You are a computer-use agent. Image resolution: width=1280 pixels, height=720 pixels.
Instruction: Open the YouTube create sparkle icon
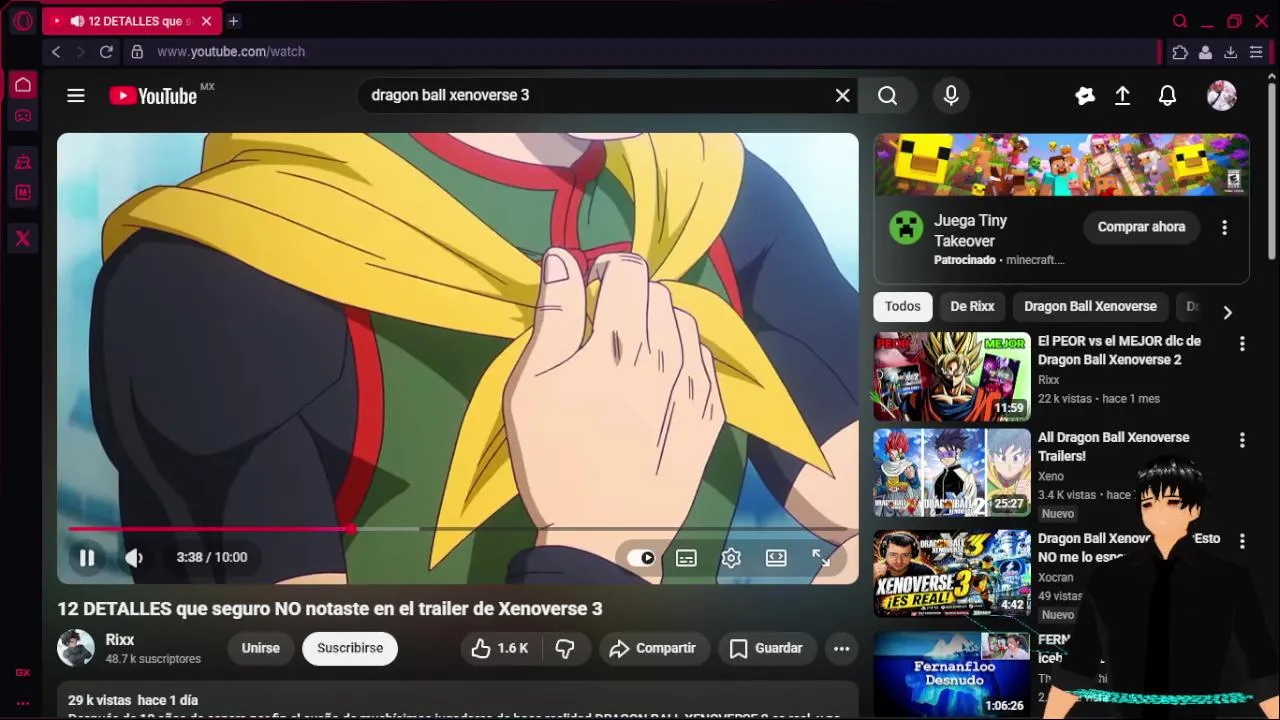coord(1085,95)
